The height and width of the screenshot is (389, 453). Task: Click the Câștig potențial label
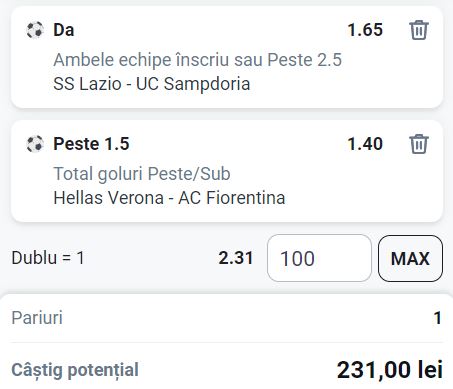75,370
